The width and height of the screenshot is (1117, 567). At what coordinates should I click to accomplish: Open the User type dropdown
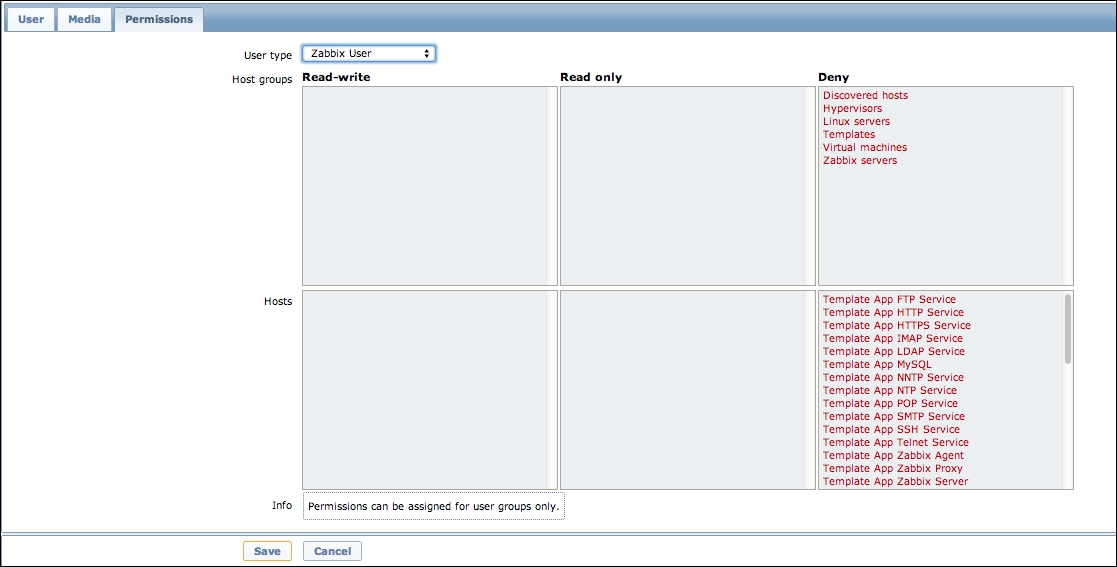pos(369,53)
